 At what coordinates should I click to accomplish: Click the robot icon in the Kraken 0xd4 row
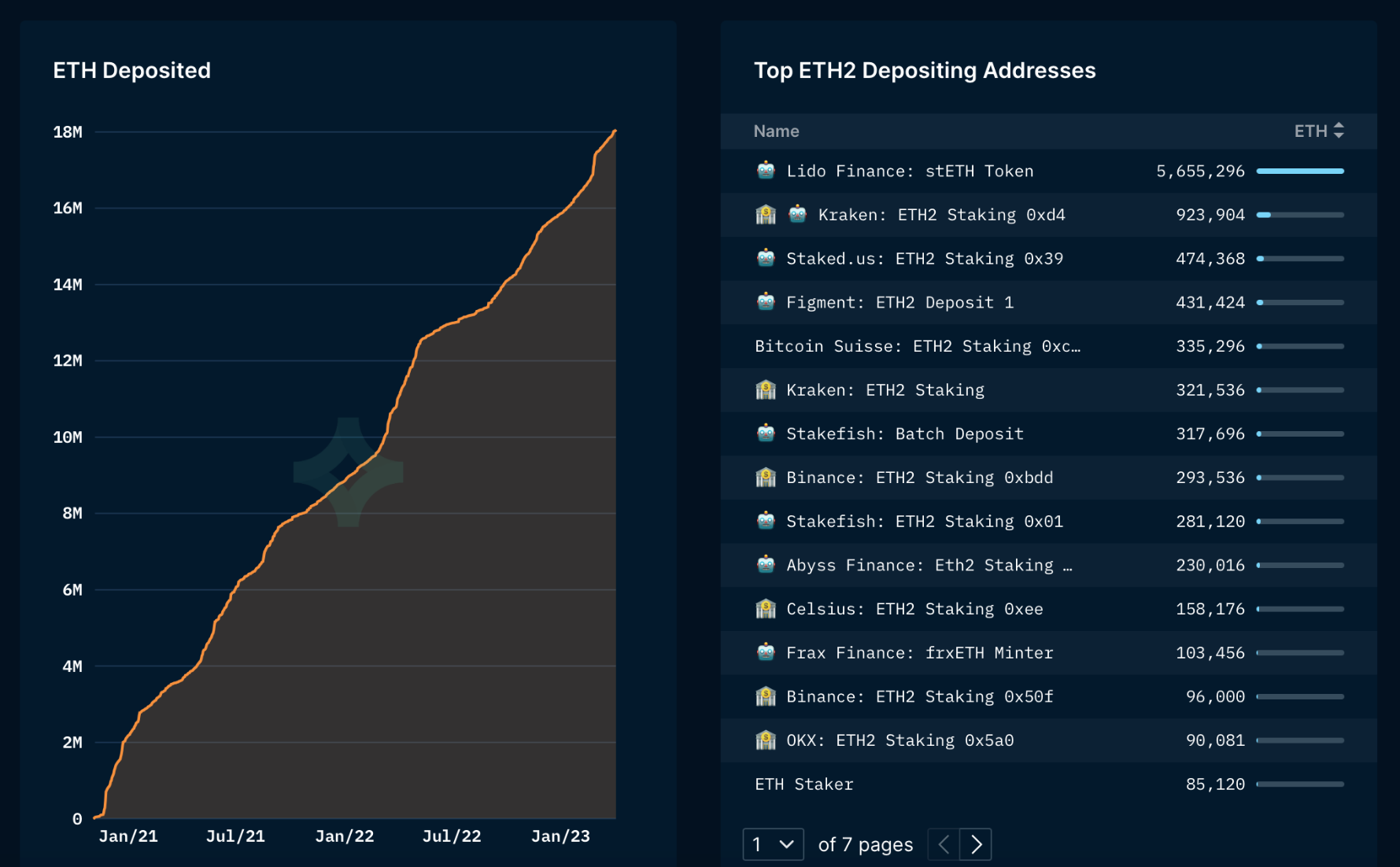[x=797, y=214]
